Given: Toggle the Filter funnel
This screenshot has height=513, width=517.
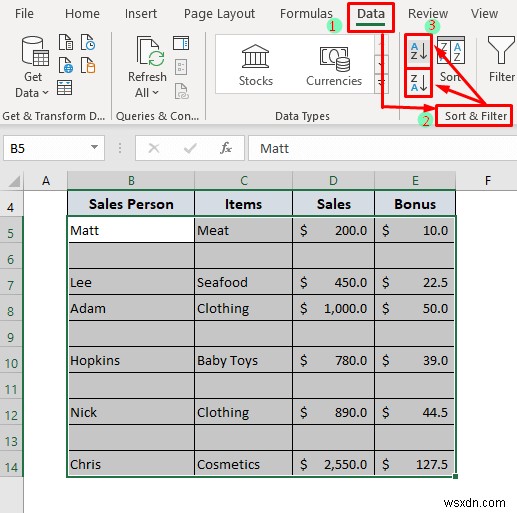Looking at the screenshot, I should [501, 59].
